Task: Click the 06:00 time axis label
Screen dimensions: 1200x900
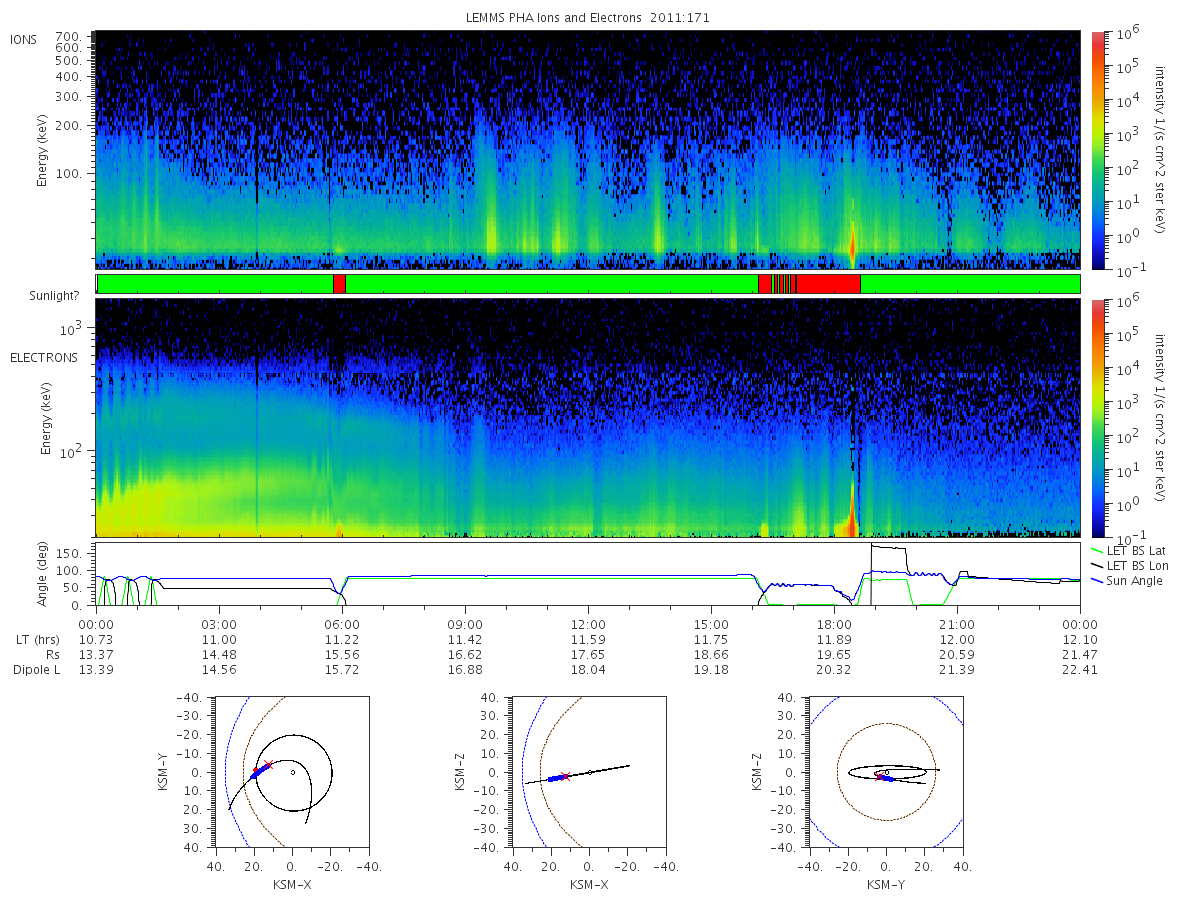Action: tap(342, 623)
